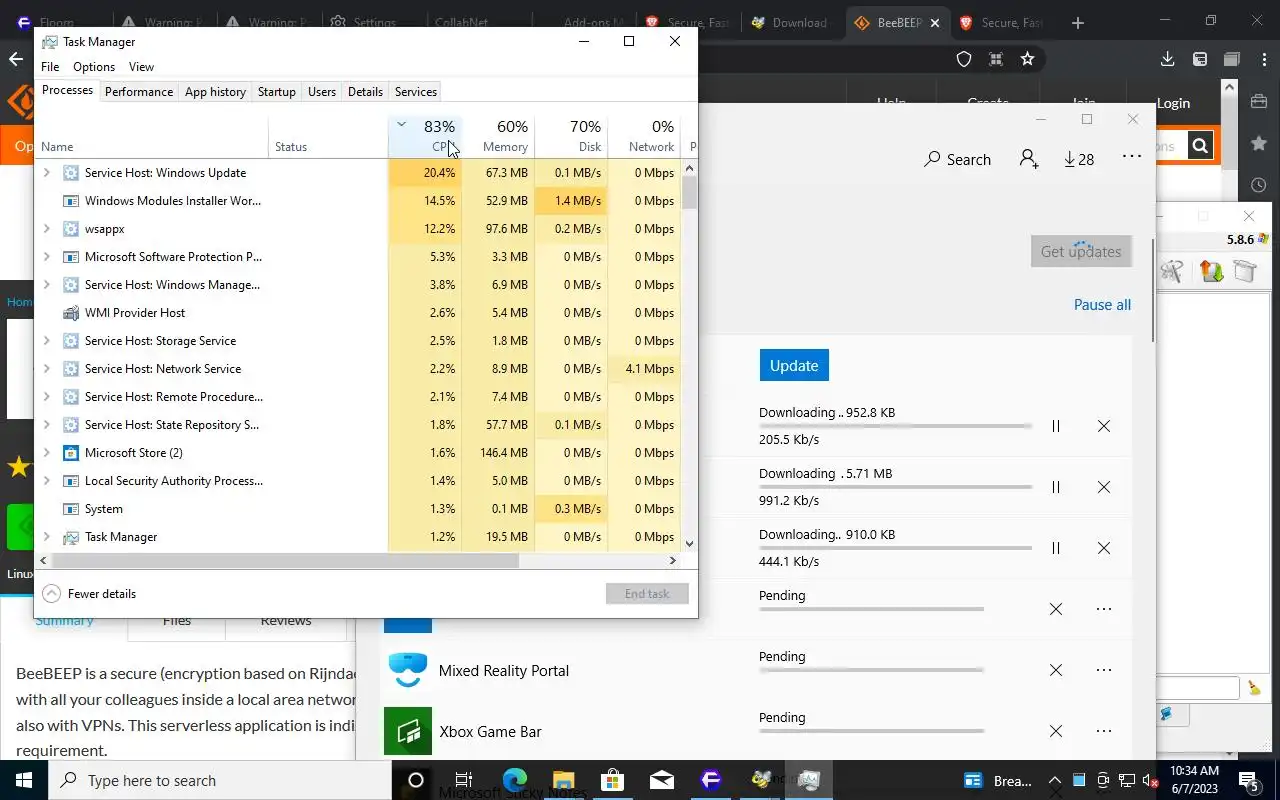Pause the 5.71 MB download

pyautogui.click(x=1056, y=487)
